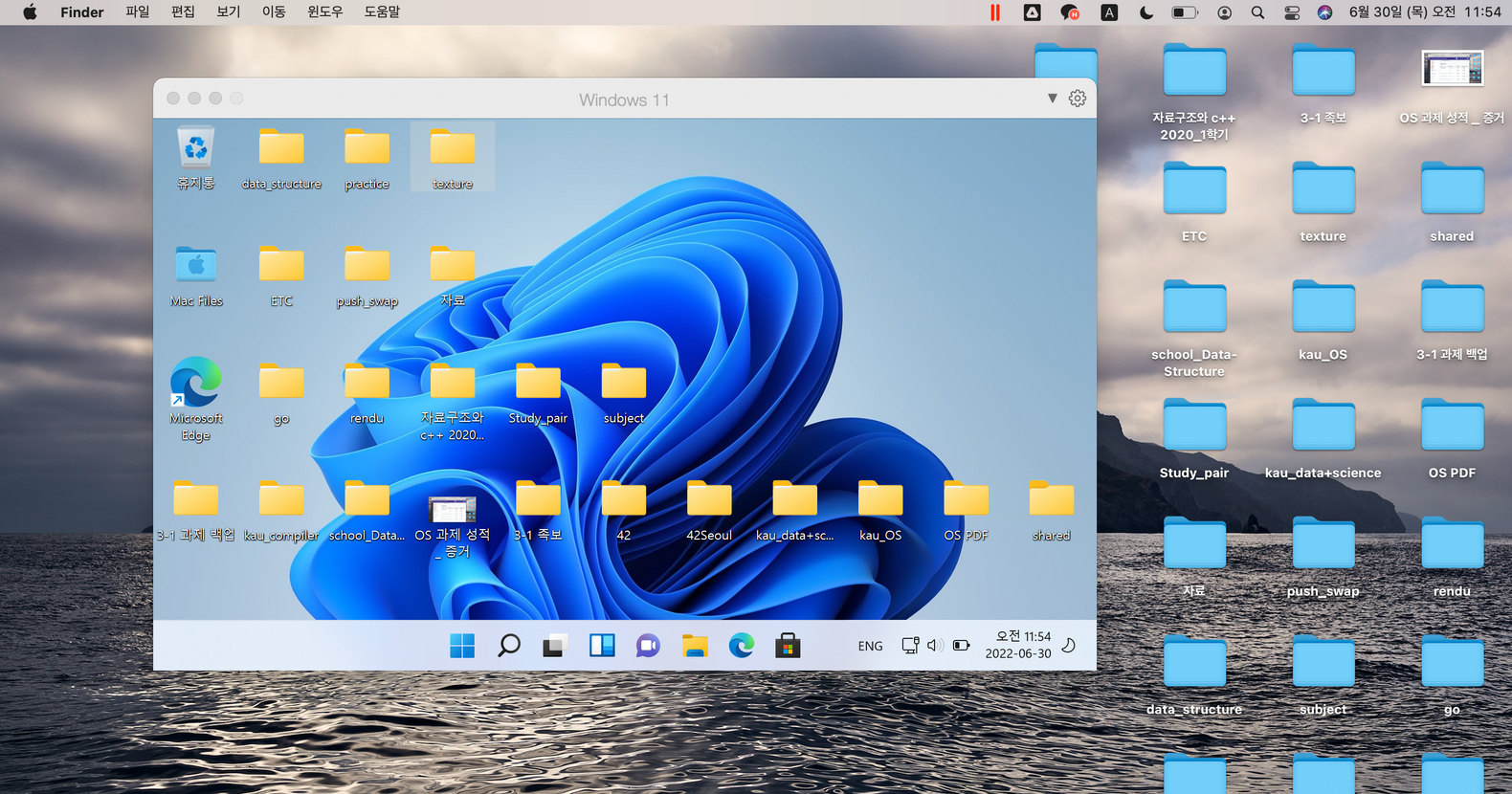
Task: Select texture folder in Windows 11 window
Action: coord(453,158)
